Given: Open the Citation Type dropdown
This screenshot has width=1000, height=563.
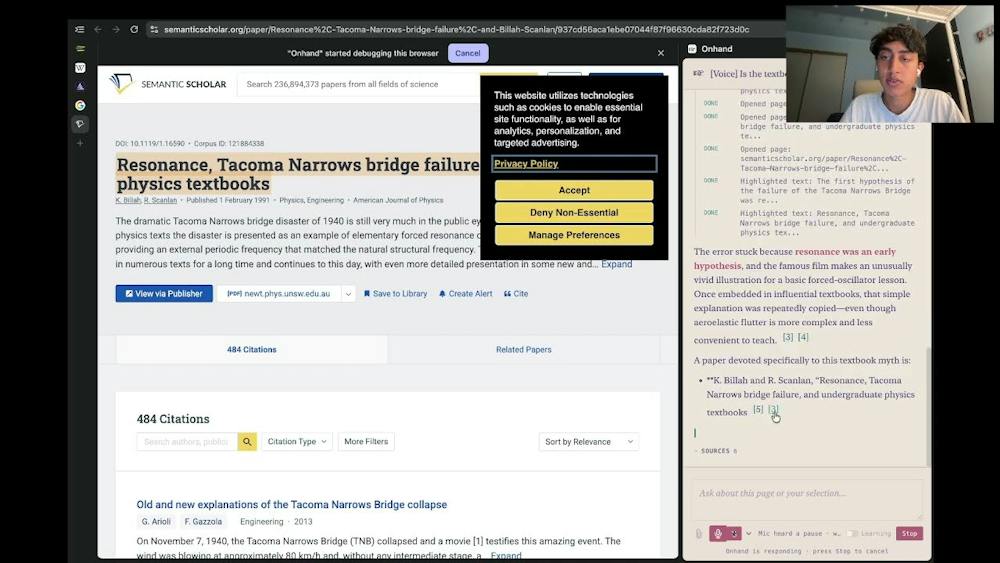Looking at the screenshot, I should (x=297, y=441).
